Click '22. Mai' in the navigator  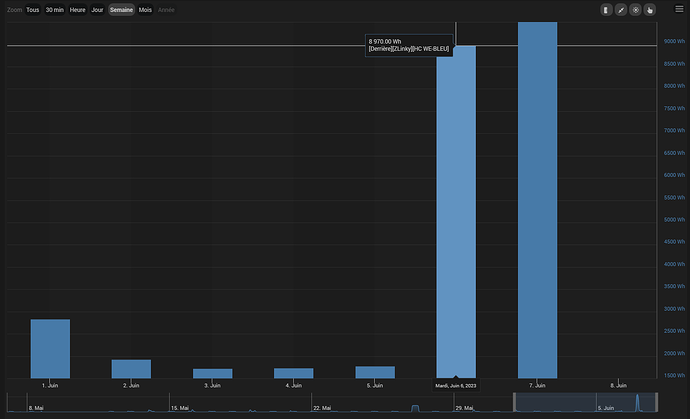tap(322, 408)
